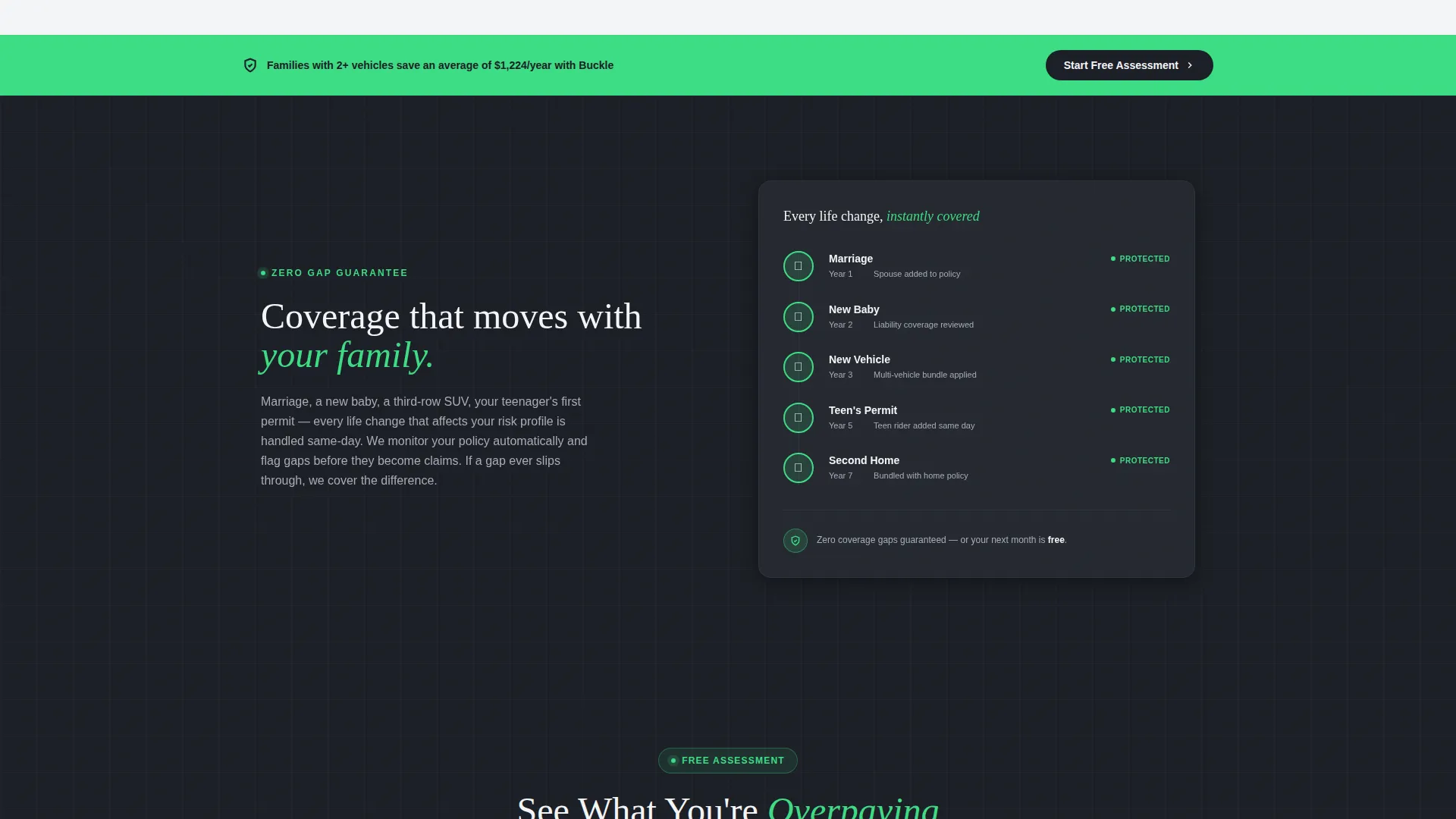
Task: Click the italic 'your family.' headline text
Action: 347,356
